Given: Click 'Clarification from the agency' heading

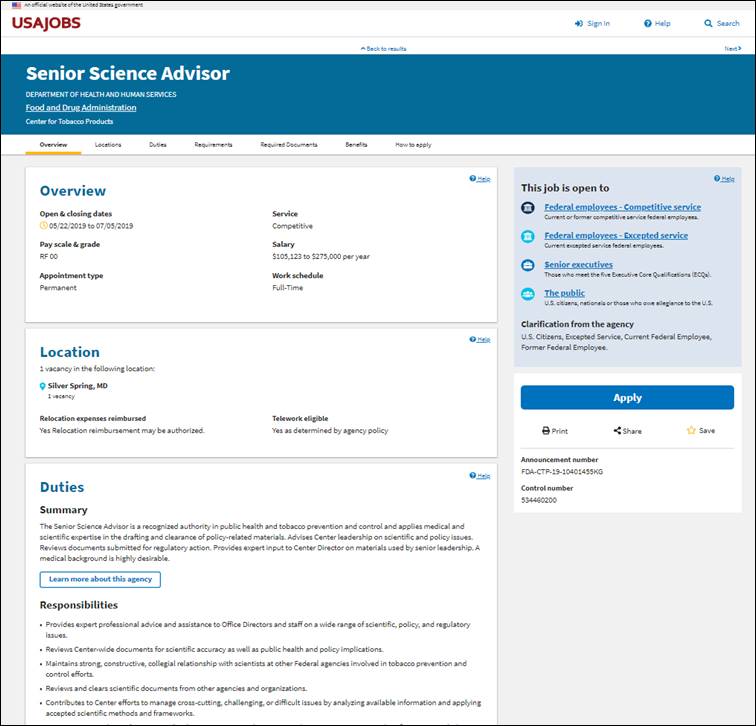Looking at the screenshot, I should click(577, 324).
